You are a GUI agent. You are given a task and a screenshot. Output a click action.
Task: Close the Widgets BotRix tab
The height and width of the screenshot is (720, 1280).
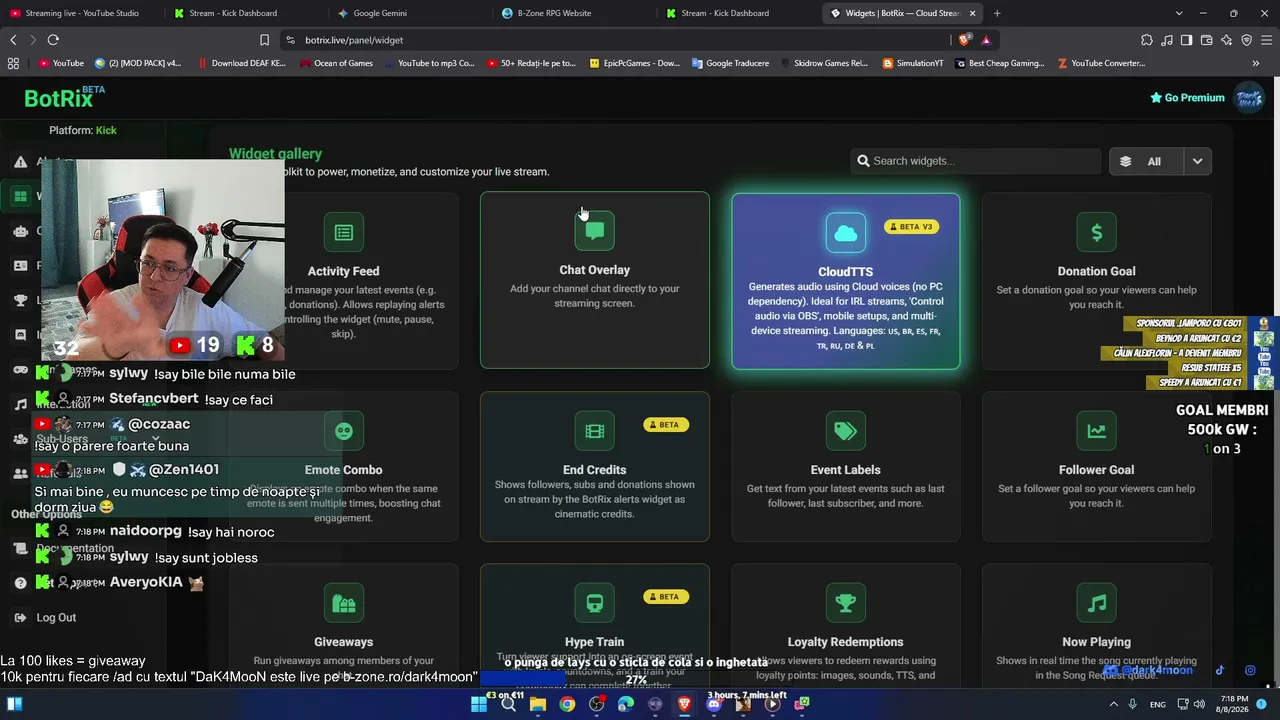(x=972, y=13)
